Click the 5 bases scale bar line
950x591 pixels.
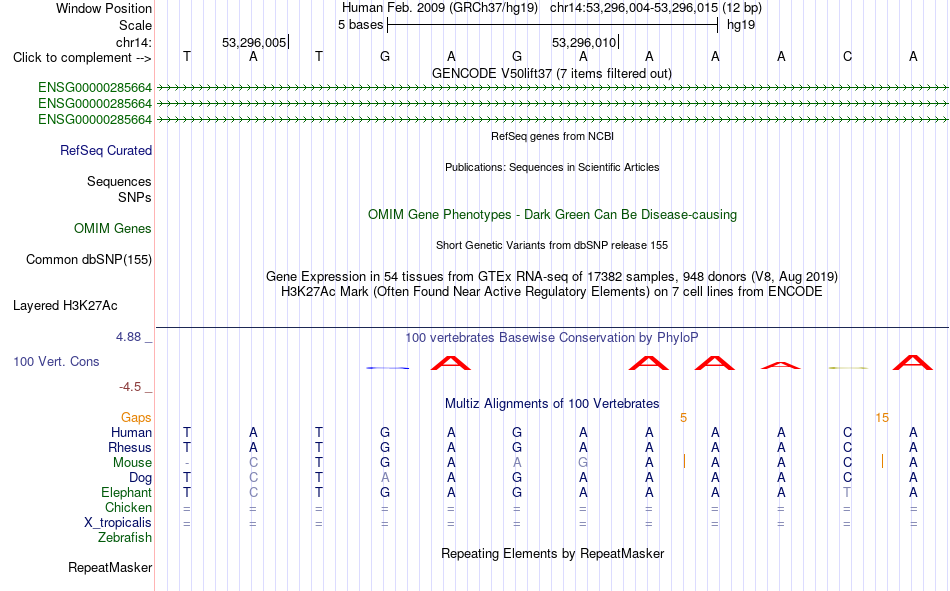(x=553, y=25)
